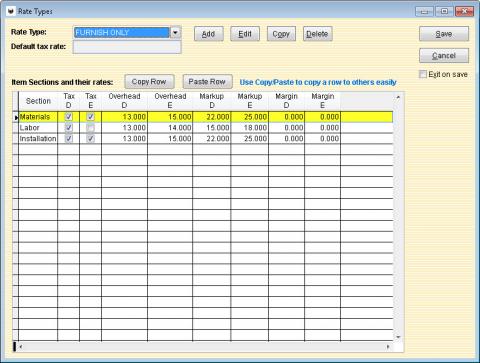Click Installation Markup D value 22.000
The image size is (480, 363).
point(212,138)
